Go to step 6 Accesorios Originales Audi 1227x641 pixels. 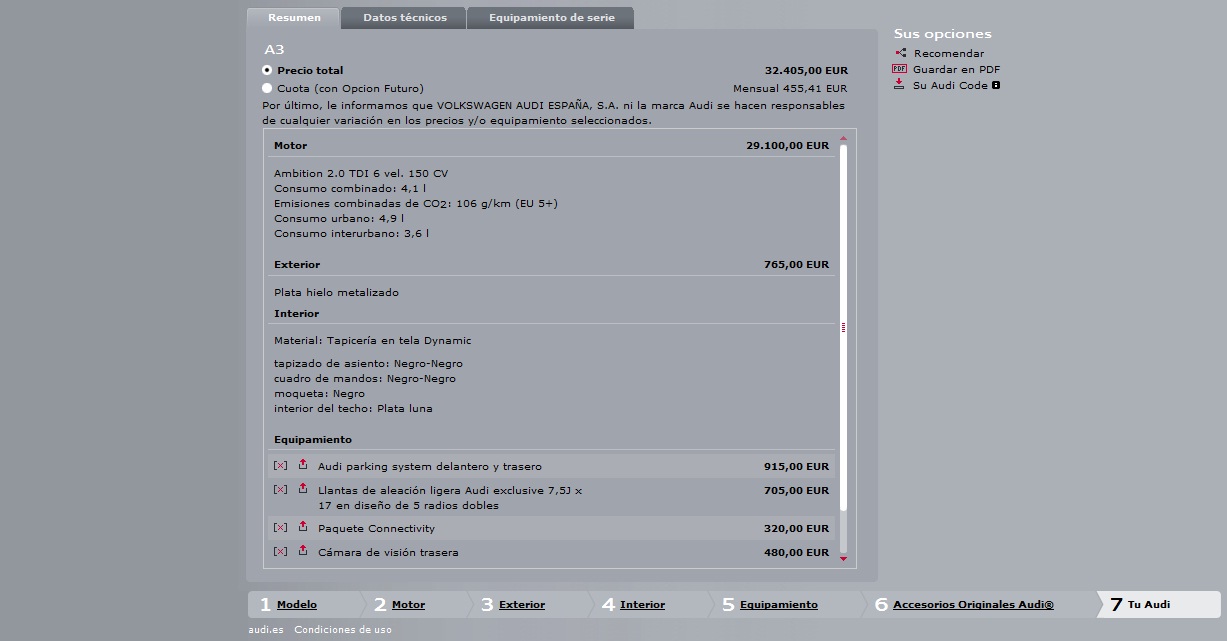(973, 604)
